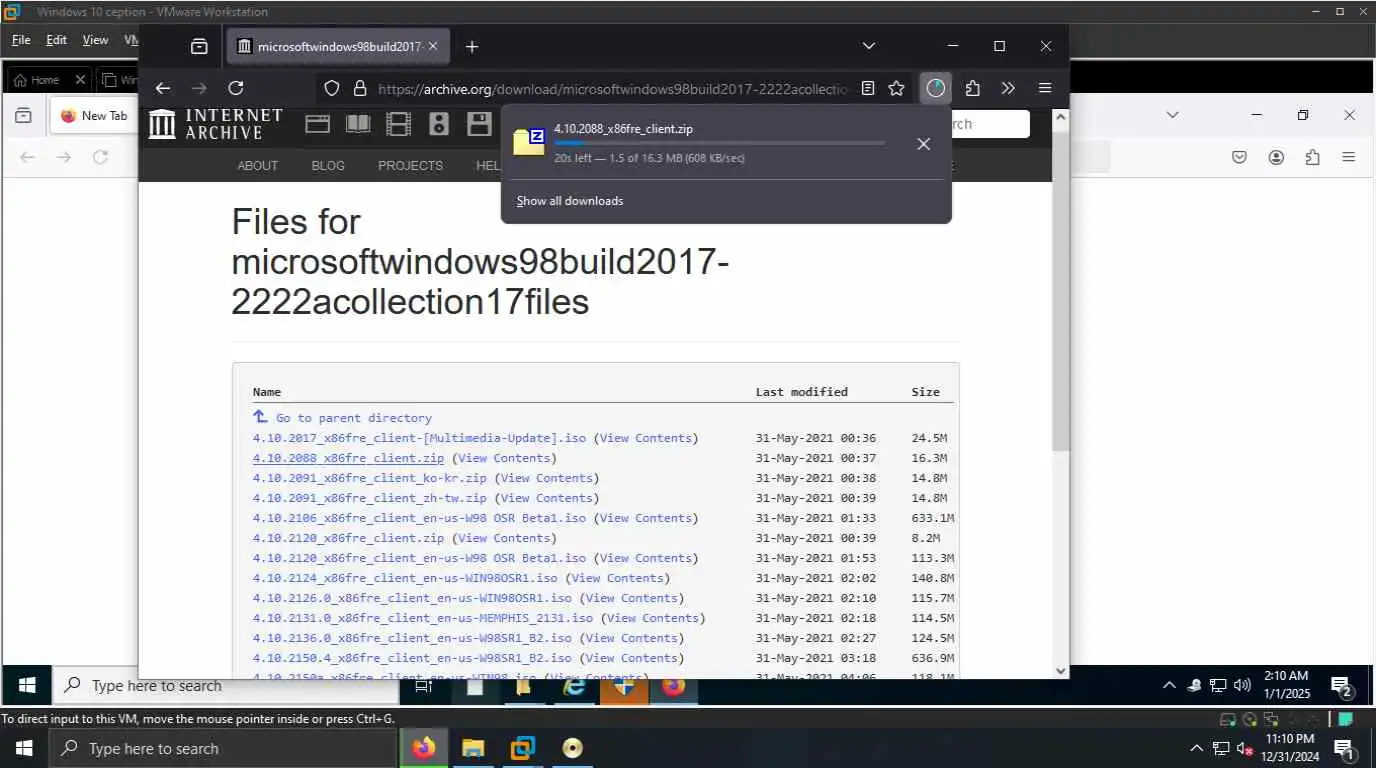Screen dimensions: 1376x768
Task: List all tabs in background Firefox window
Action: 1173,115
